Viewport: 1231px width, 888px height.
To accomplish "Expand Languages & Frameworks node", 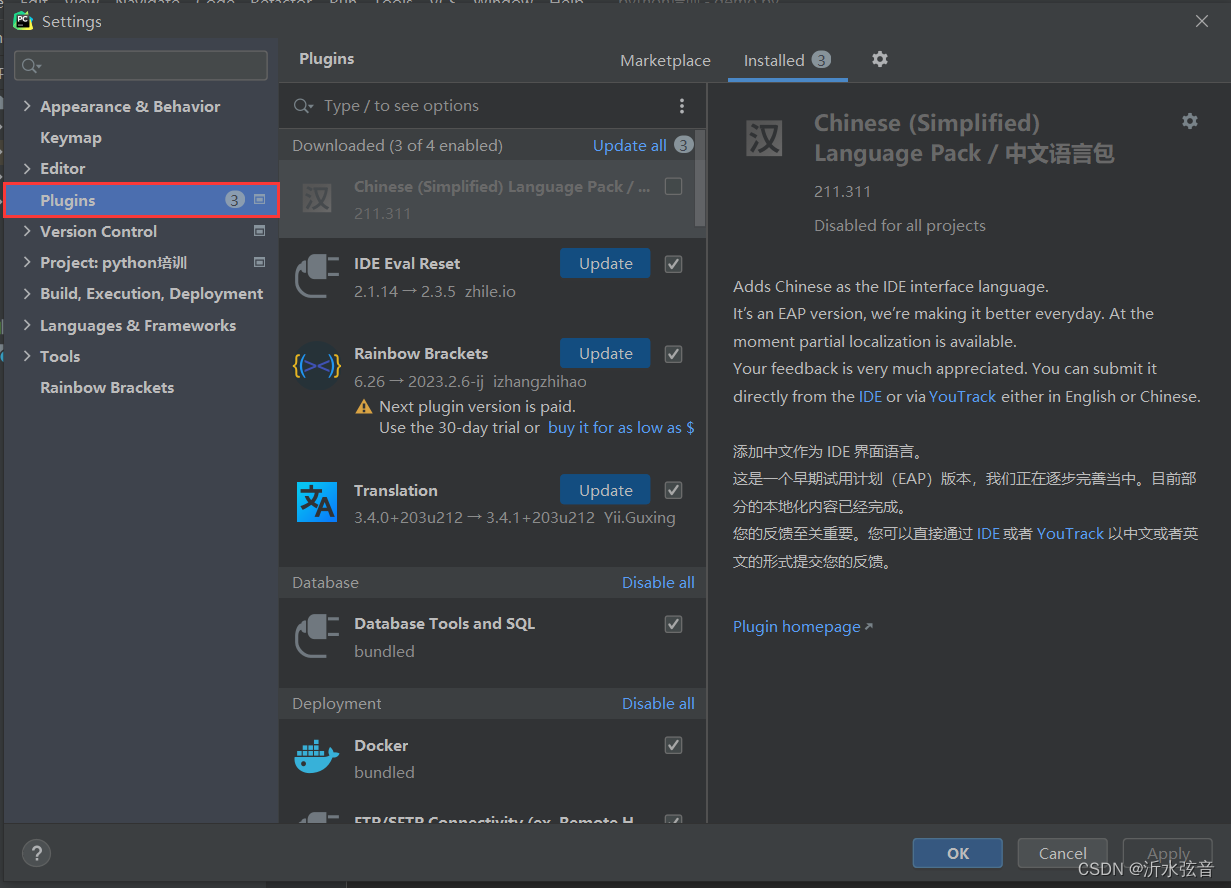I will (x=27, y=325).
